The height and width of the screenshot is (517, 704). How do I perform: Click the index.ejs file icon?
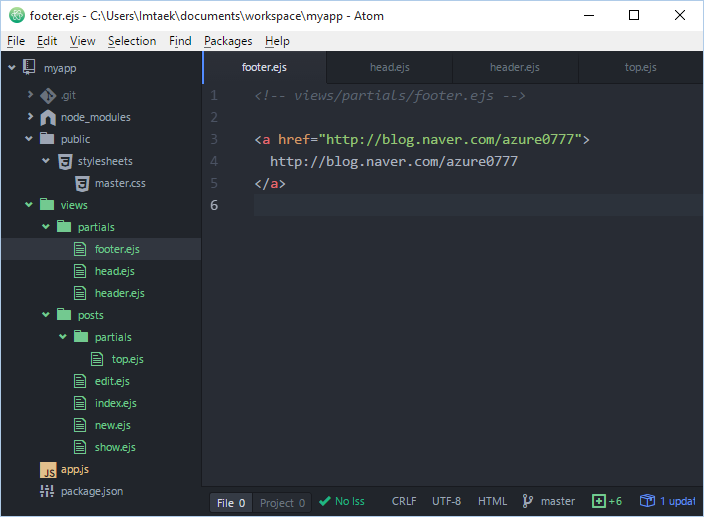tap(80, 403)
